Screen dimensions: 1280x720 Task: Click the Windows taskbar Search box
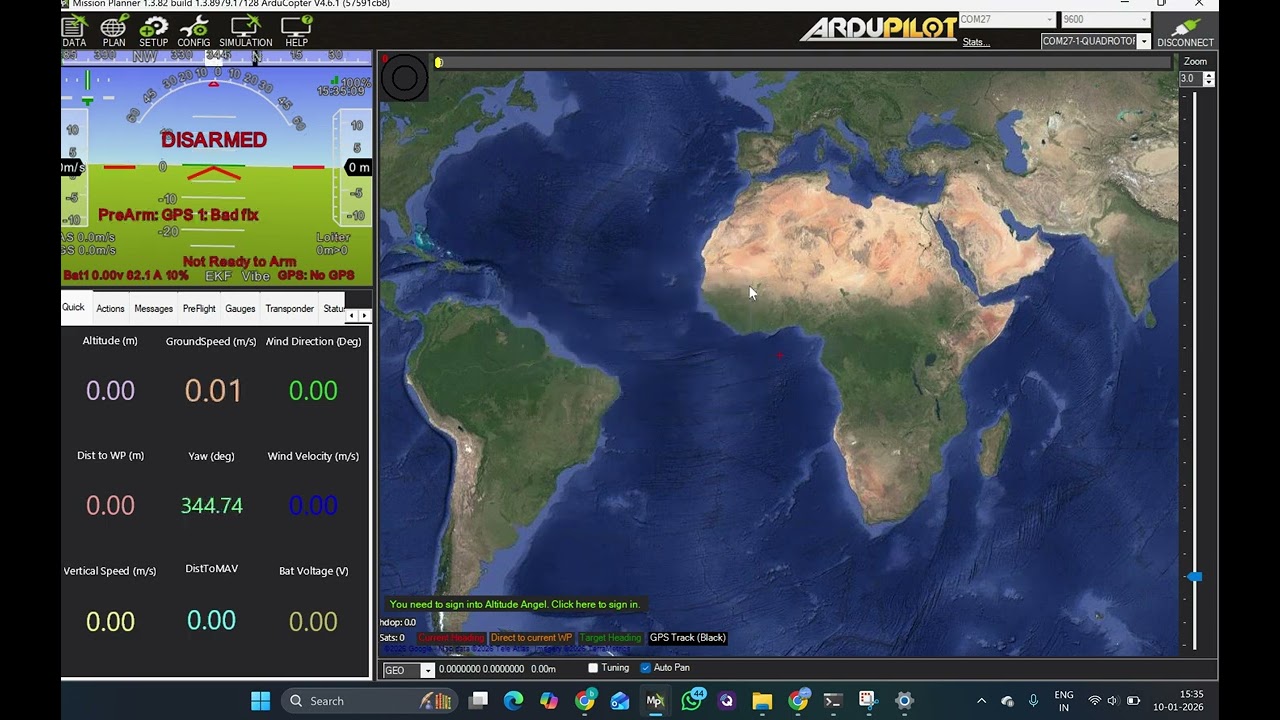pyautogui.click(x=367, y=701)
